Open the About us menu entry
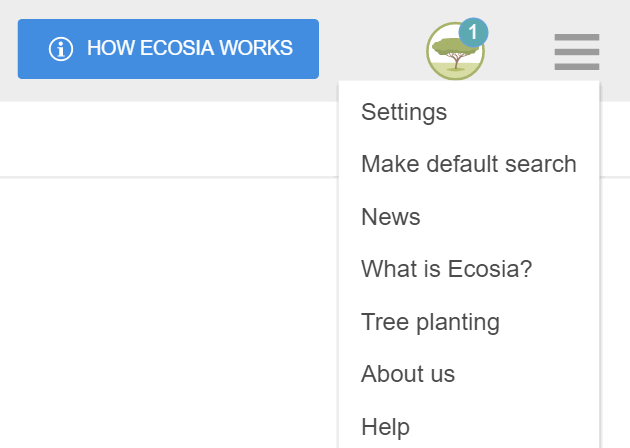This screenshot has width=630, height=448. click(x=408, y=374)
